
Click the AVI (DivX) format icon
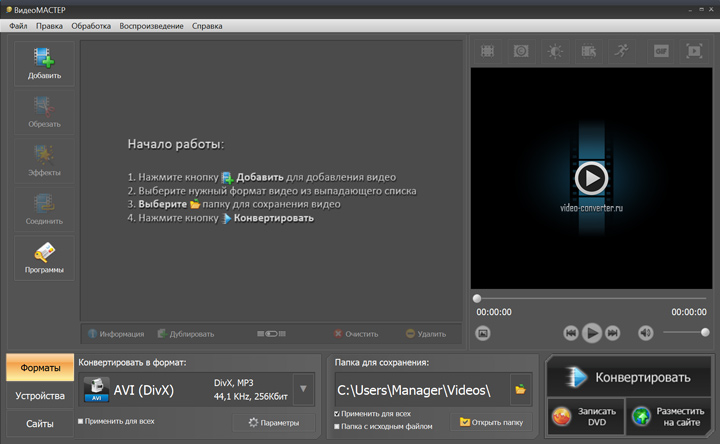[x=96, y=390]
